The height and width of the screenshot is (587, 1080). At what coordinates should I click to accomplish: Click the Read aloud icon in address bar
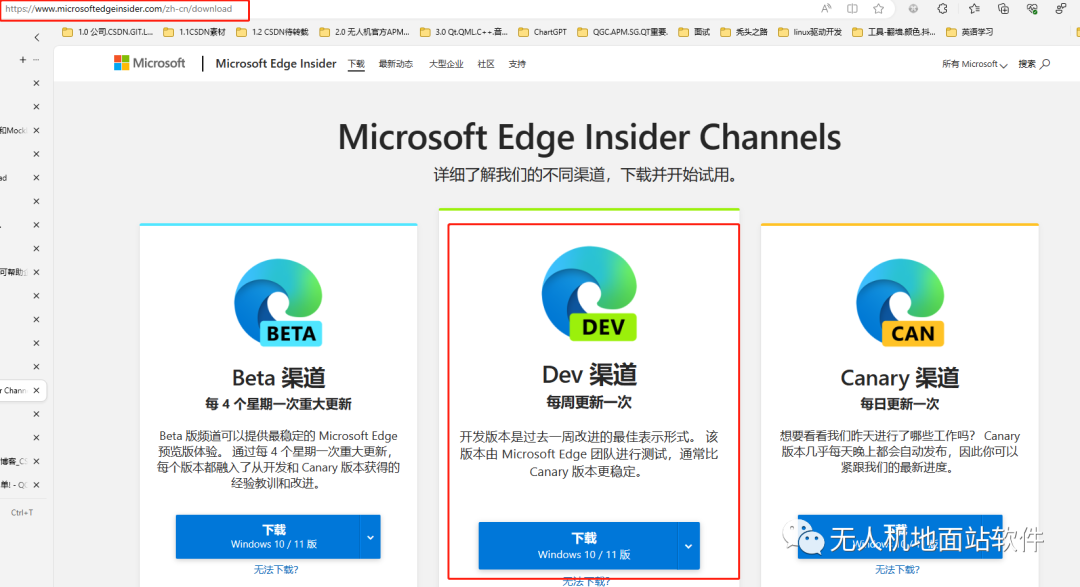click(x=826, y=9)
